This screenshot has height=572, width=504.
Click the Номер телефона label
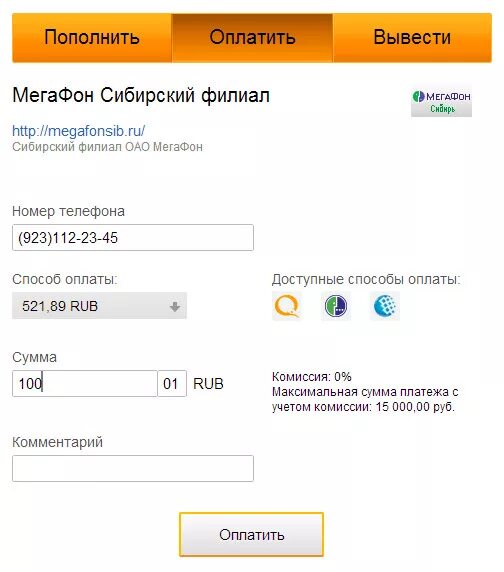point(68,211)
